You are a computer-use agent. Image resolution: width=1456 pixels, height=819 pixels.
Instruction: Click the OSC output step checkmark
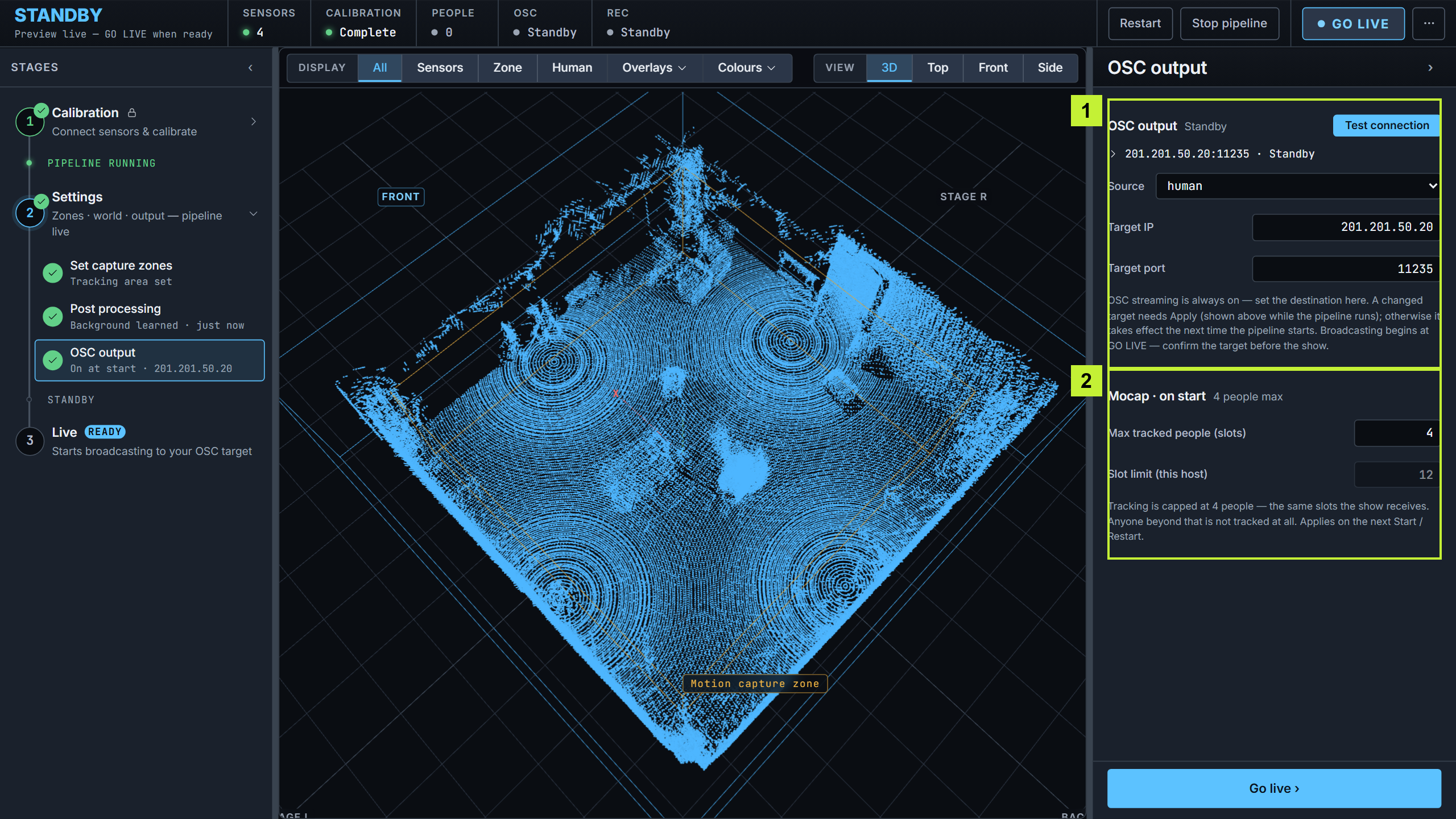(x=53, y=360)
